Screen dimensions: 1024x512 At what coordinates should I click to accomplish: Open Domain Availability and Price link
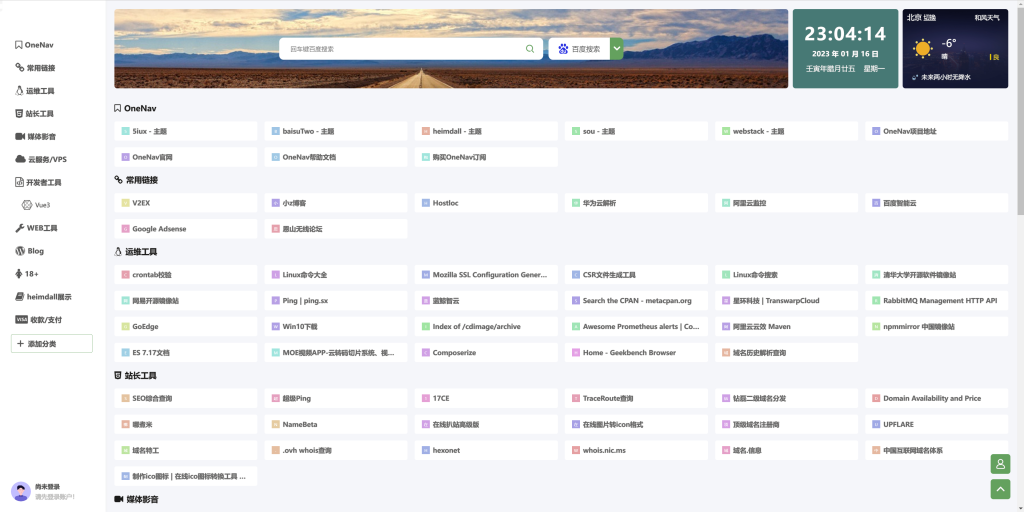click(x=936, y=398)
